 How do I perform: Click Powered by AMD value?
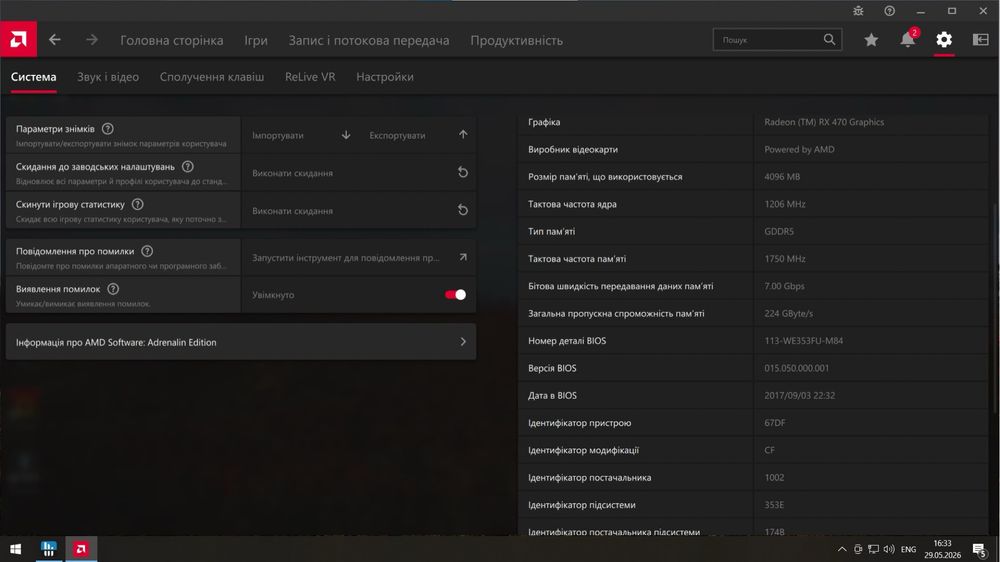(799, 149)
